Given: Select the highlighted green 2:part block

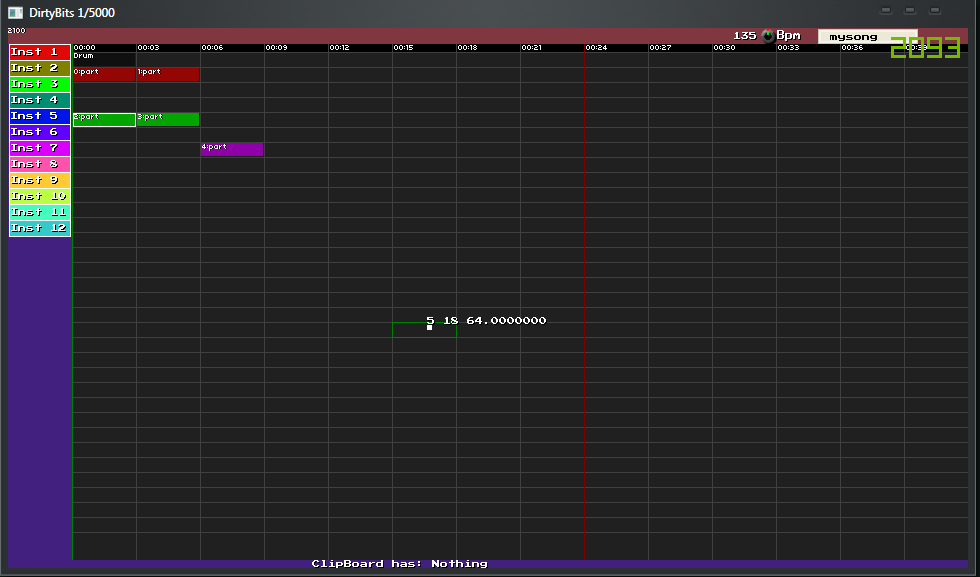Looking at the screenshot, I should [104, 119].
